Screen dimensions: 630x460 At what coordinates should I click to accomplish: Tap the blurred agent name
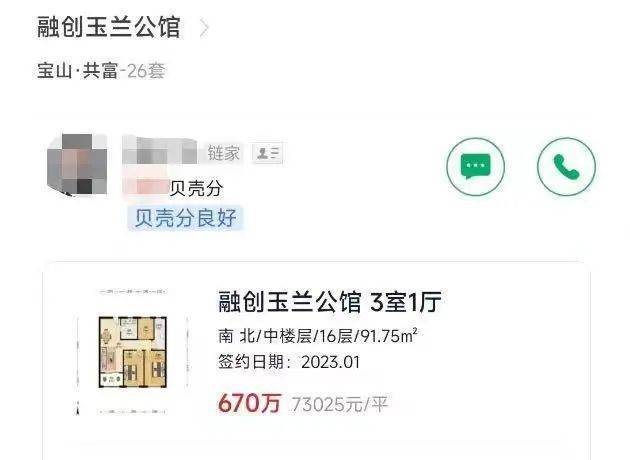pyautogui.click(x=160, y=150)
